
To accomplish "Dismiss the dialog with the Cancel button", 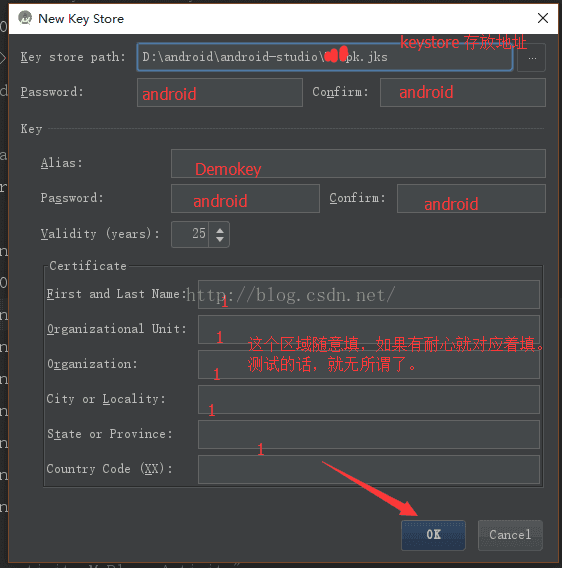I will pyautogui.click(x=510, y=535).
